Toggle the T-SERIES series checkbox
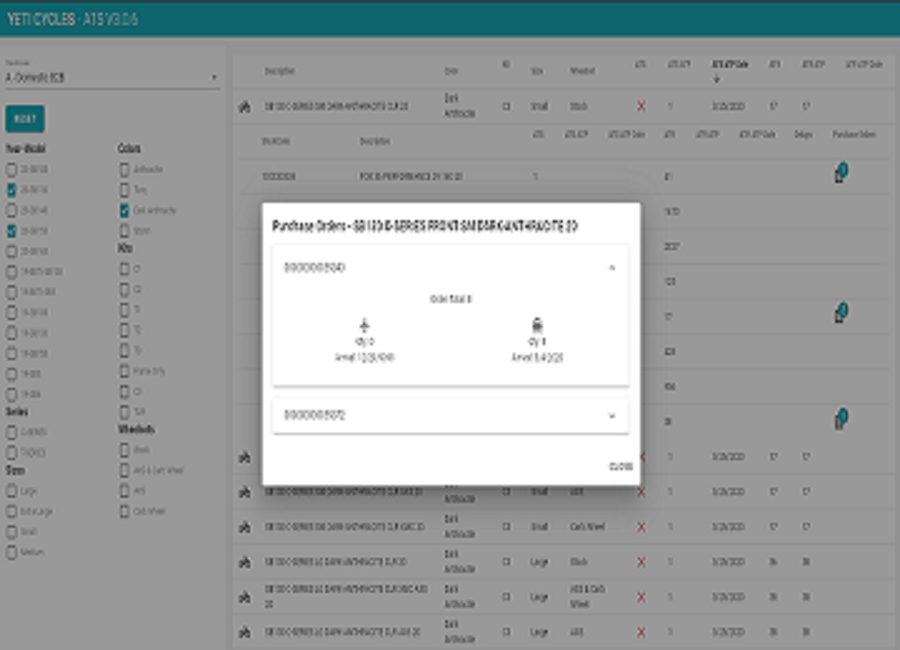 pyautogui.click(x=11, y=452)
